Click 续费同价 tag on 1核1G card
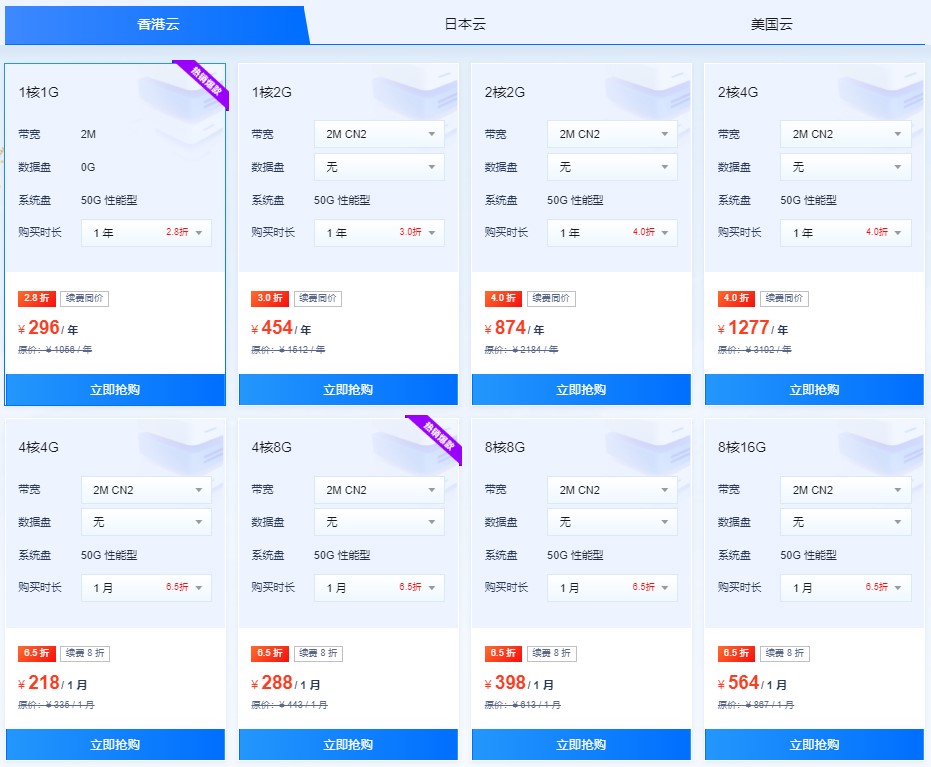931x767 pixels. [x=84, y=298]
